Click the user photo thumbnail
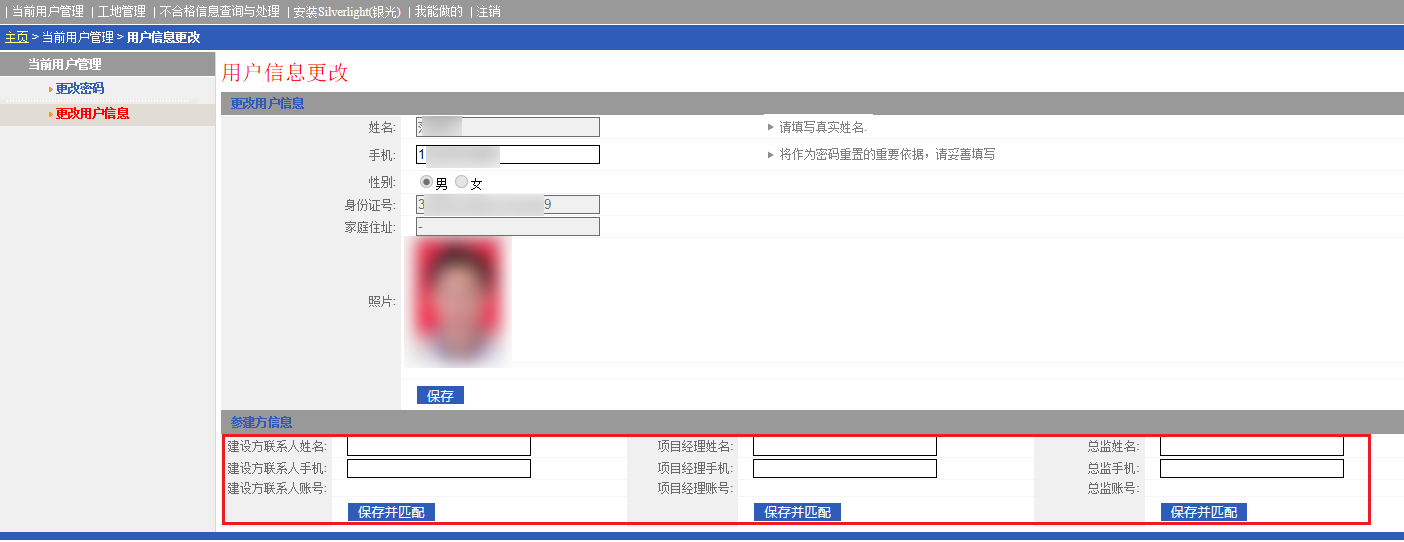 [x=458, y=301]
